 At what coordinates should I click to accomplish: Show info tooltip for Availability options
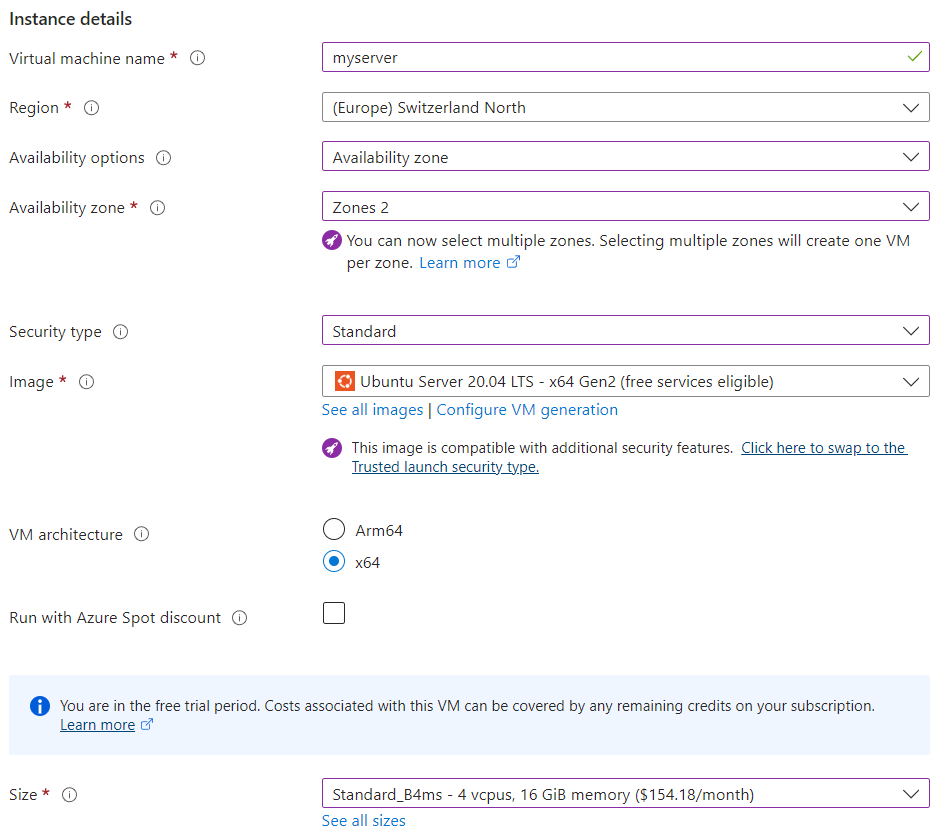point(163,158)
